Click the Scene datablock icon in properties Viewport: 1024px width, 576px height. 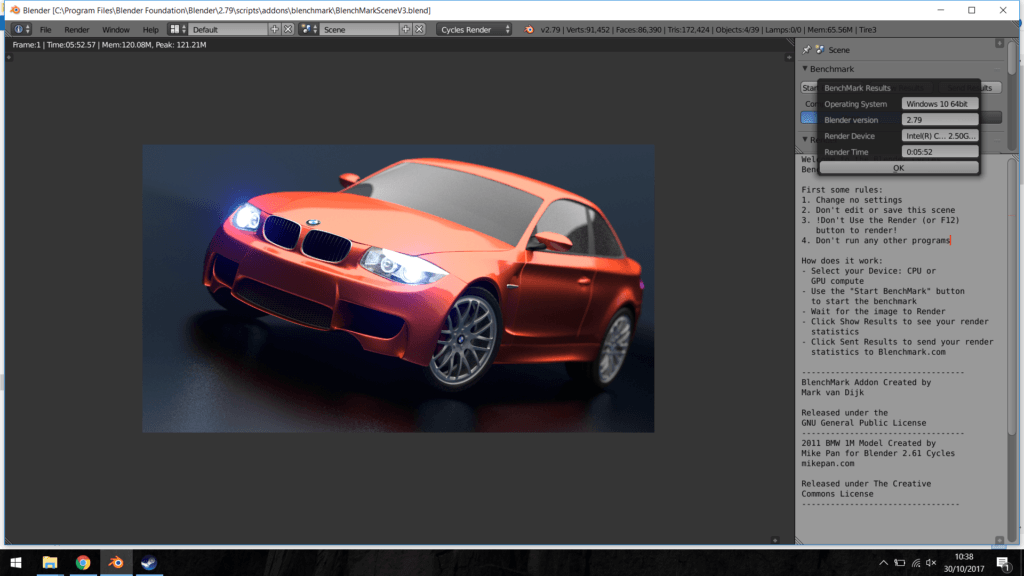pyautogui.click(x=820, y=50)
